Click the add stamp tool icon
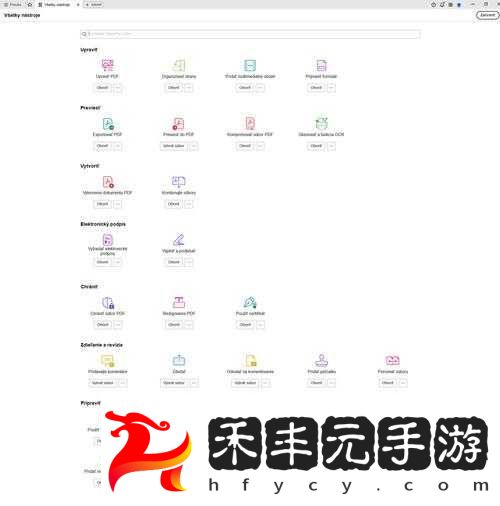 (x=321, y=360)
